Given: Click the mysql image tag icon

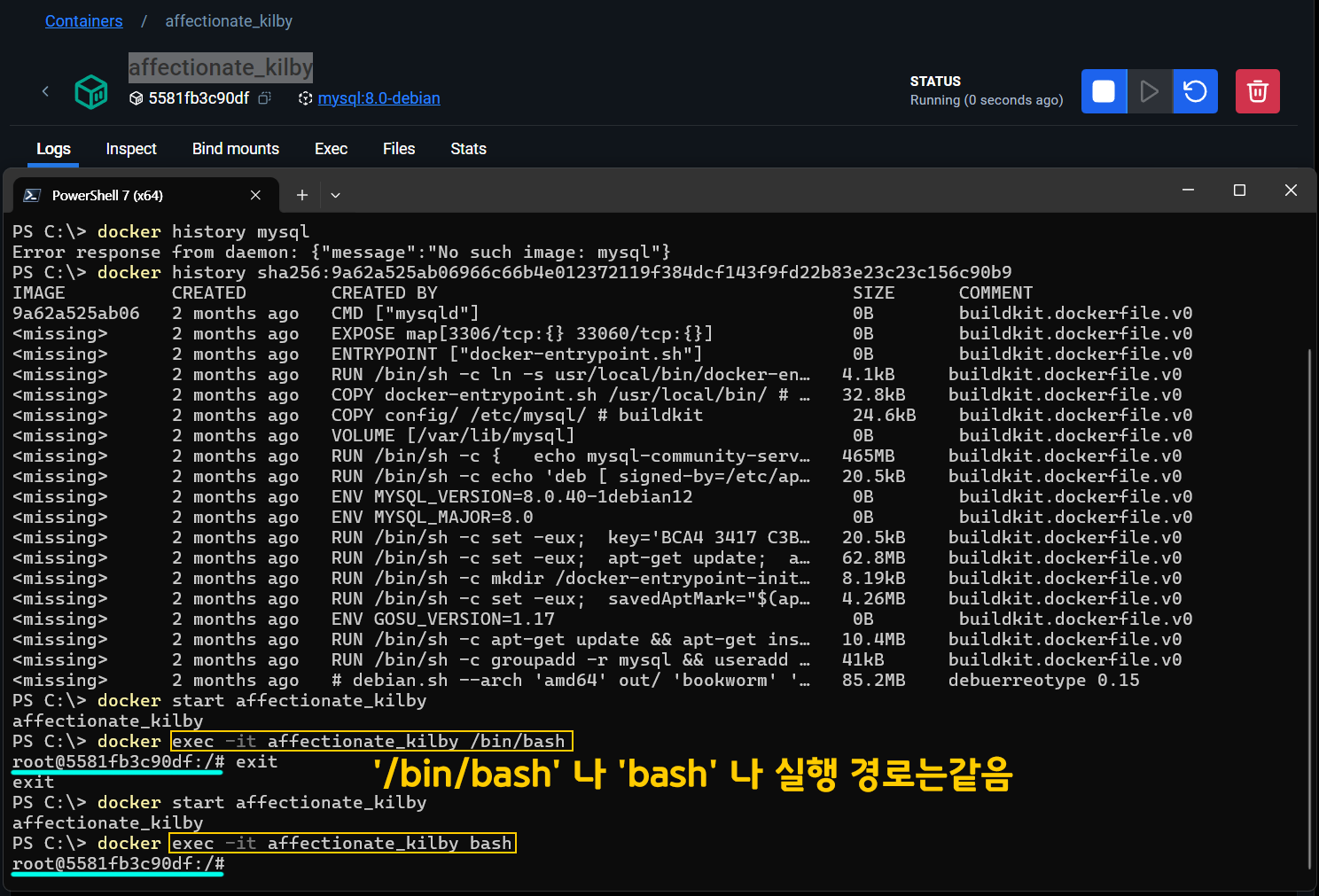Looking at the screenshot, I should [305, 98].
